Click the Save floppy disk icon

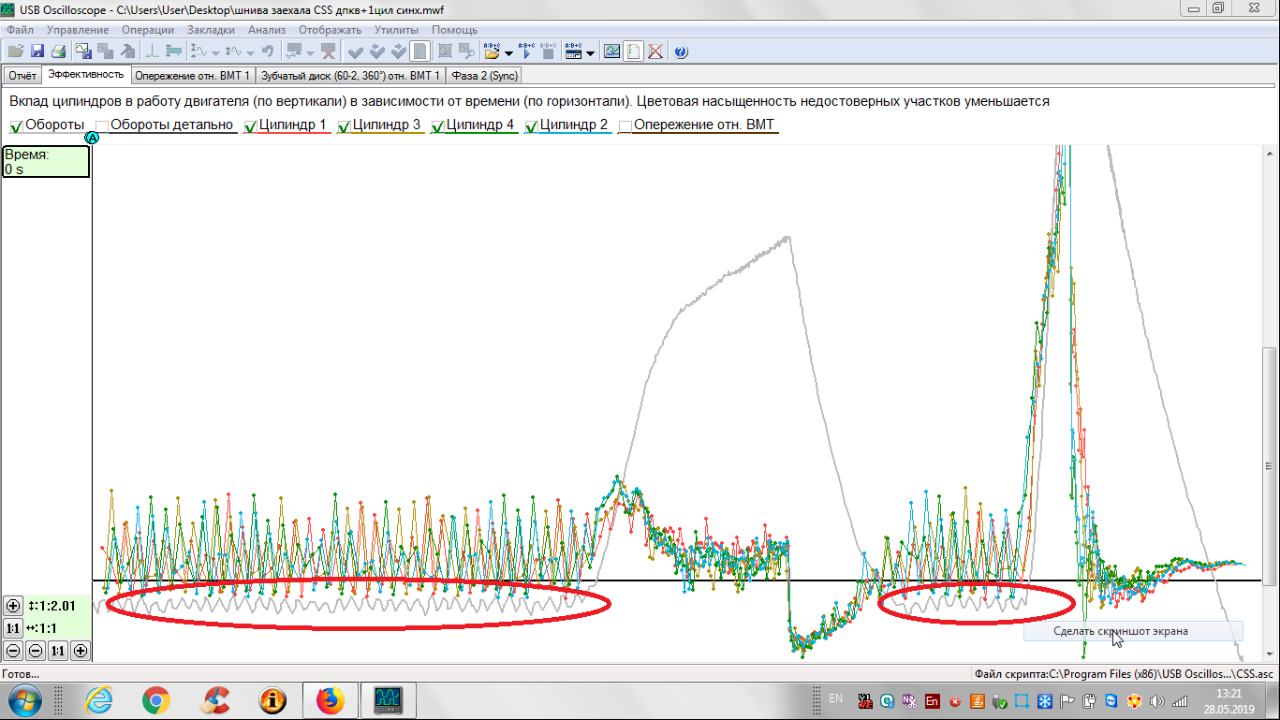[x=37, y=51]
